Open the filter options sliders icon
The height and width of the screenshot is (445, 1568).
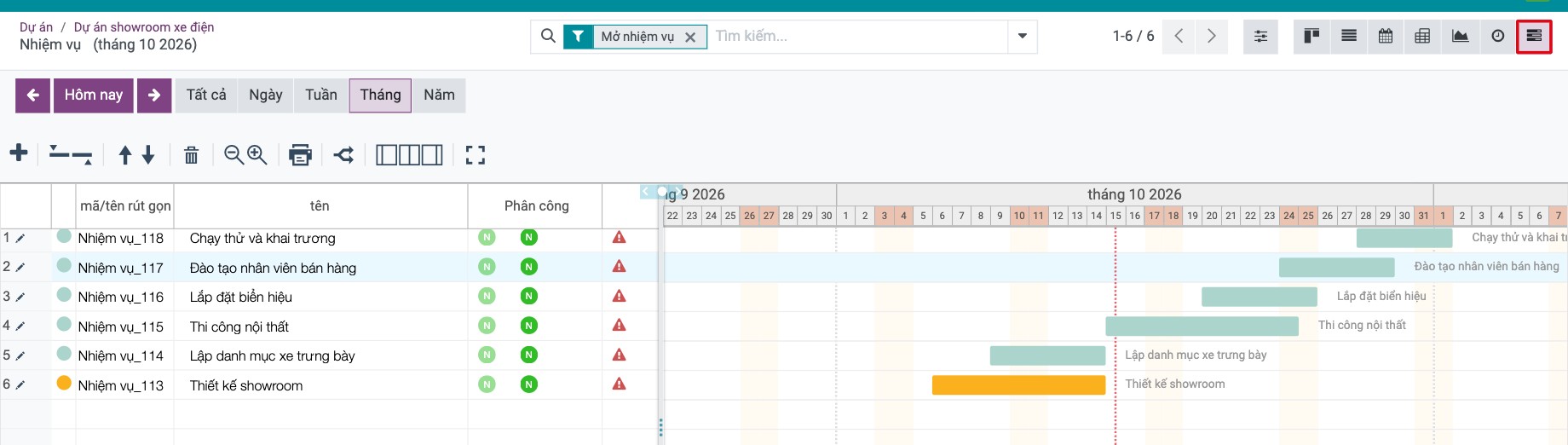1260,36
